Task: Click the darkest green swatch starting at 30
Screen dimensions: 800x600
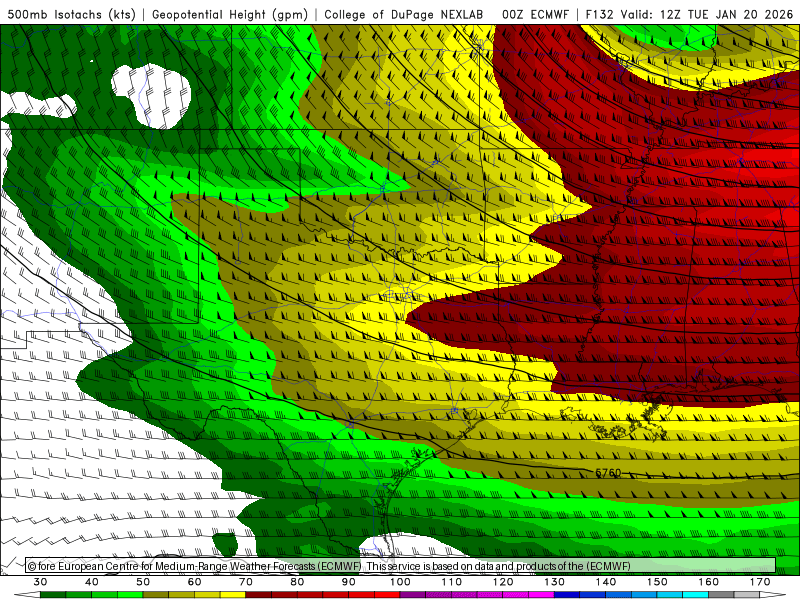Action: pyautogui.click(x=53, y=595)
